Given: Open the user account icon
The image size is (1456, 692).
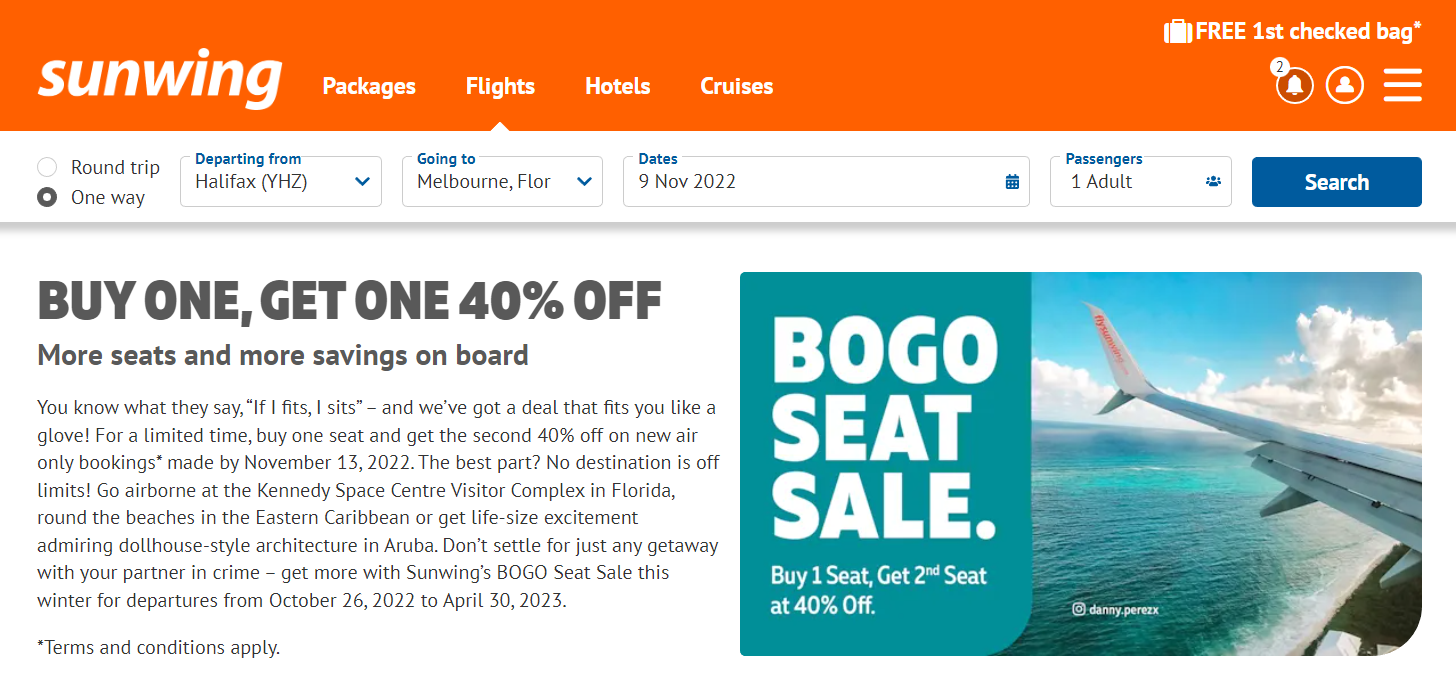Looking at the screenshot, I should tap(1345, 85).
